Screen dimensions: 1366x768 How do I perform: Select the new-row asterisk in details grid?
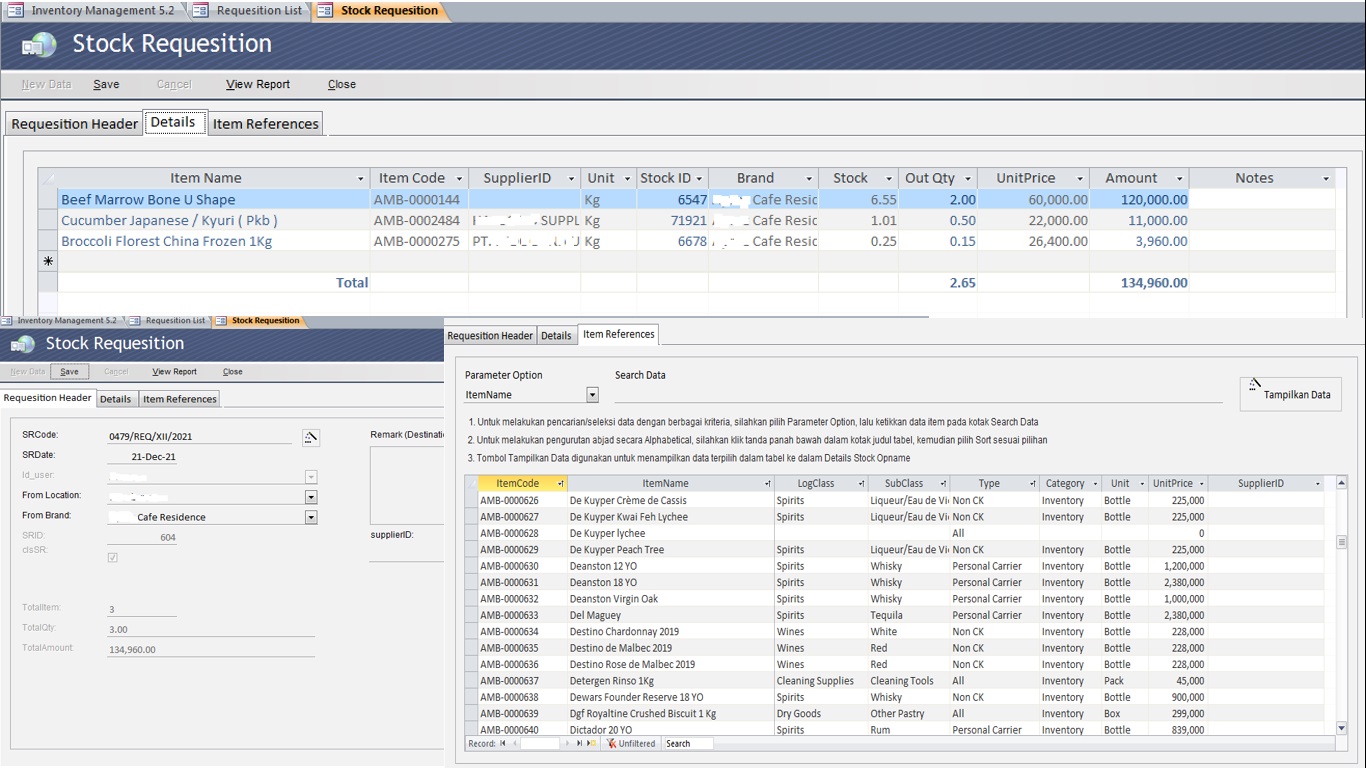point(47,262)
